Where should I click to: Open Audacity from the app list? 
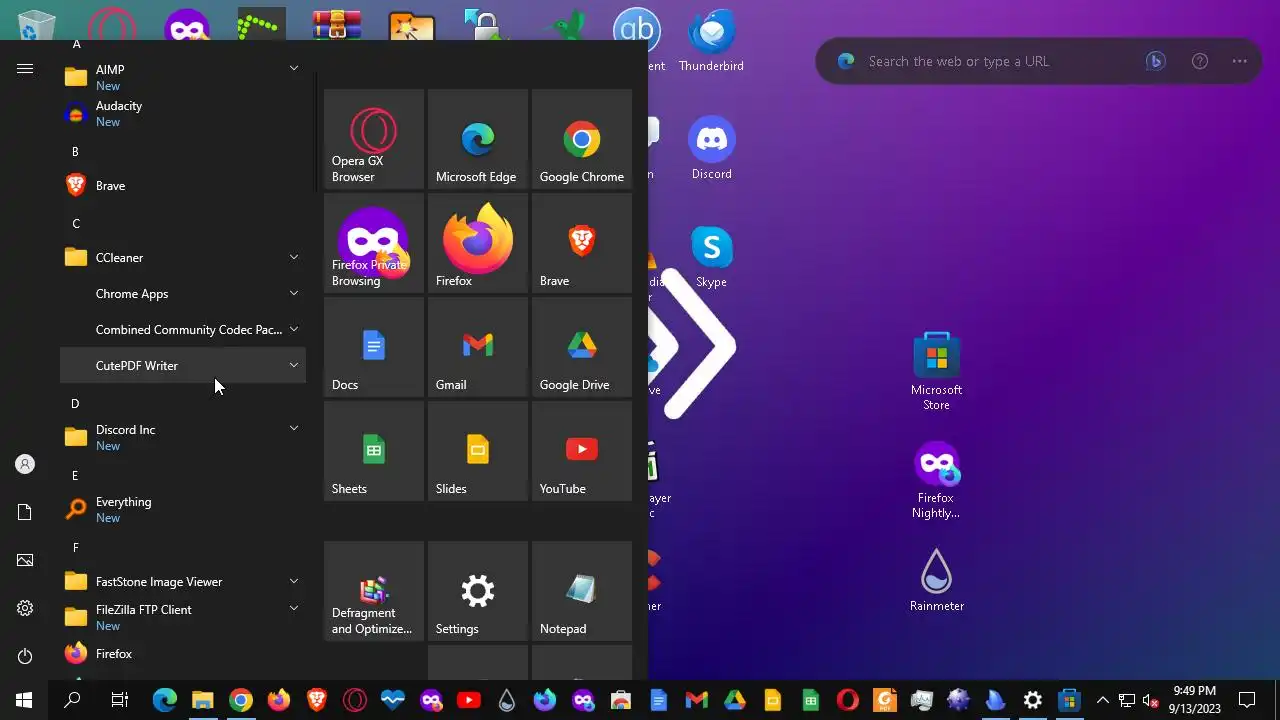click(183, 113)
